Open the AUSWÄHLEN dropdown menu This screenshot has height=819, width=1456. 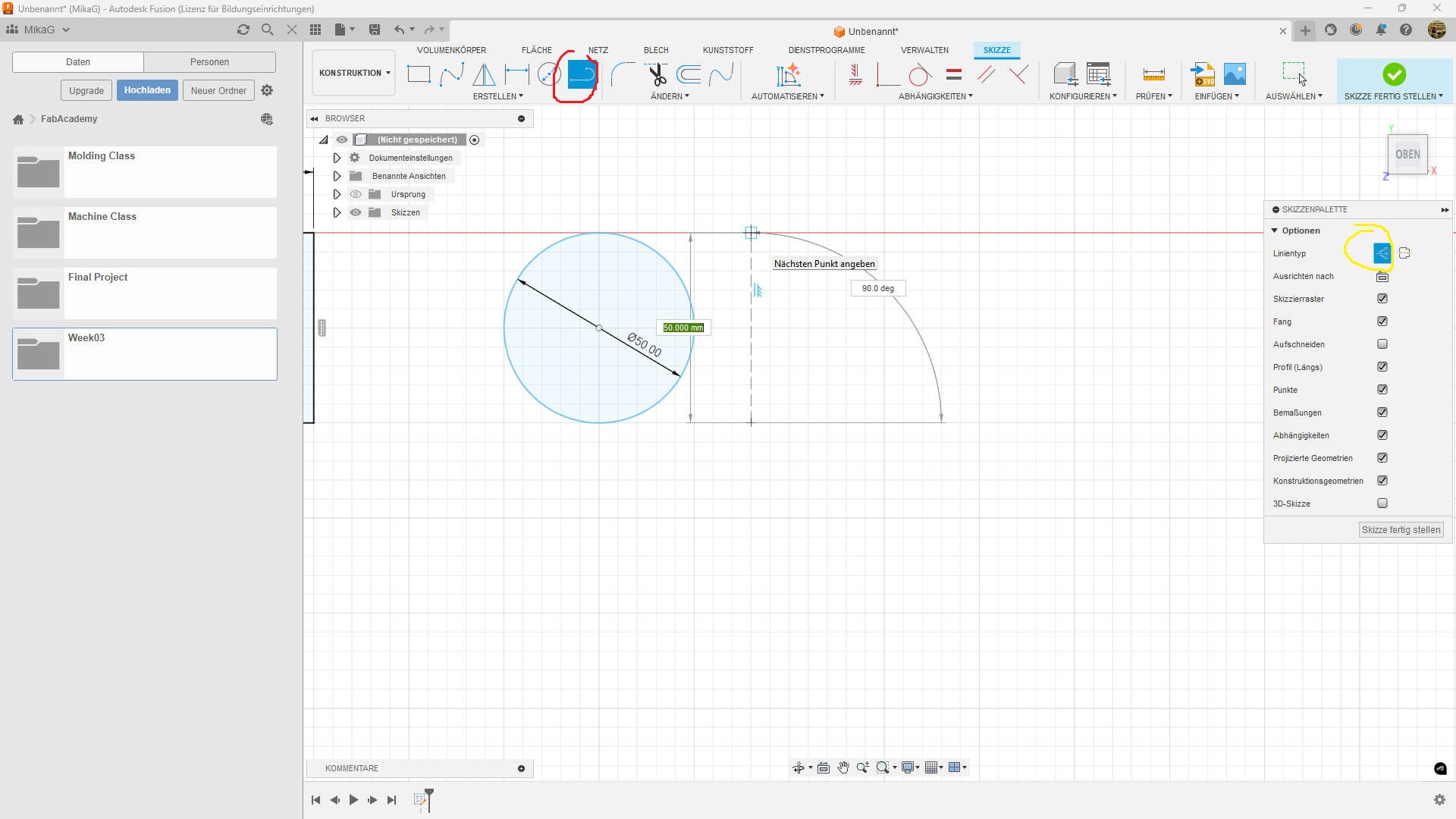click(1294, 96)
